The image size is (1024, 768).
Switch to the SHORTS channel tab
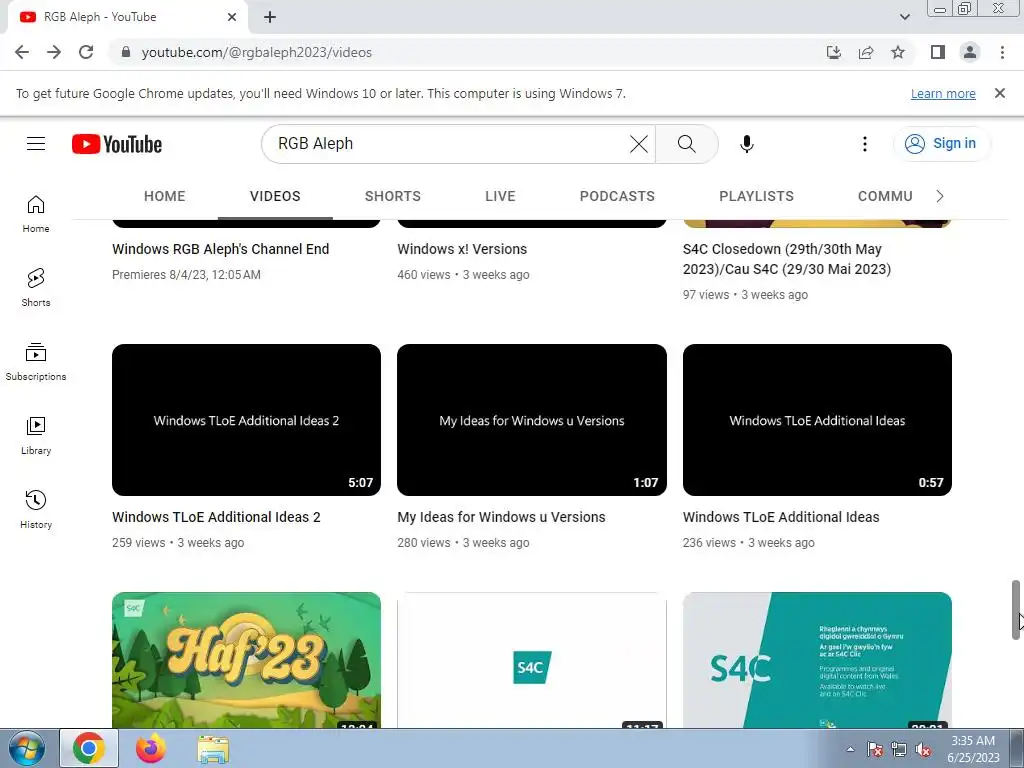pyautogui.click(x=392, y=196)
